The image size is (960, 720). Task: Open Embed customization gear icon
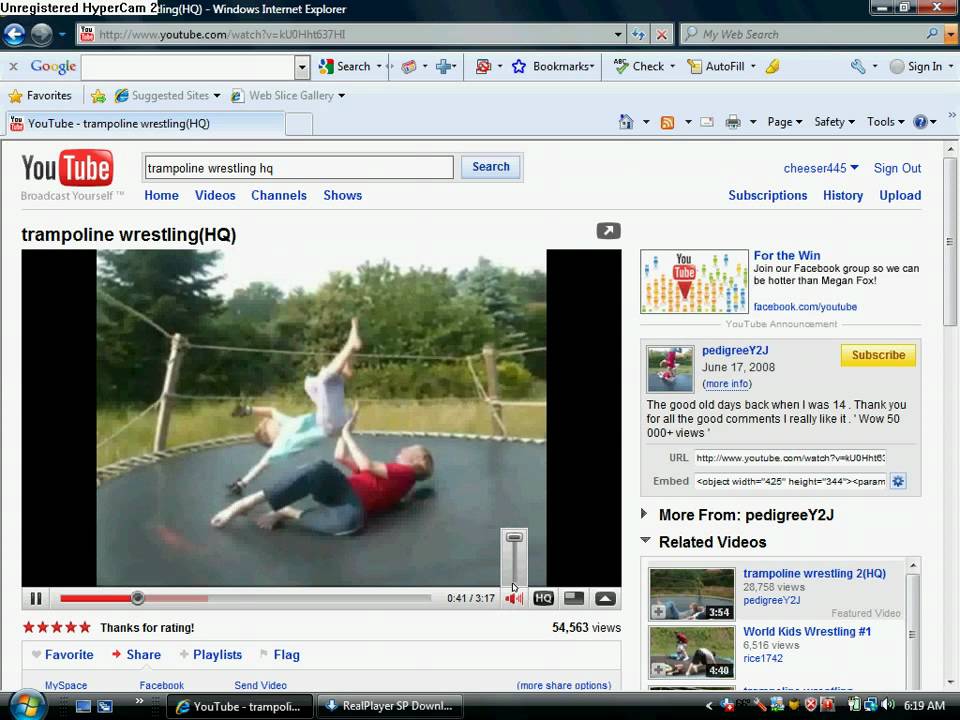click(898, 481)
